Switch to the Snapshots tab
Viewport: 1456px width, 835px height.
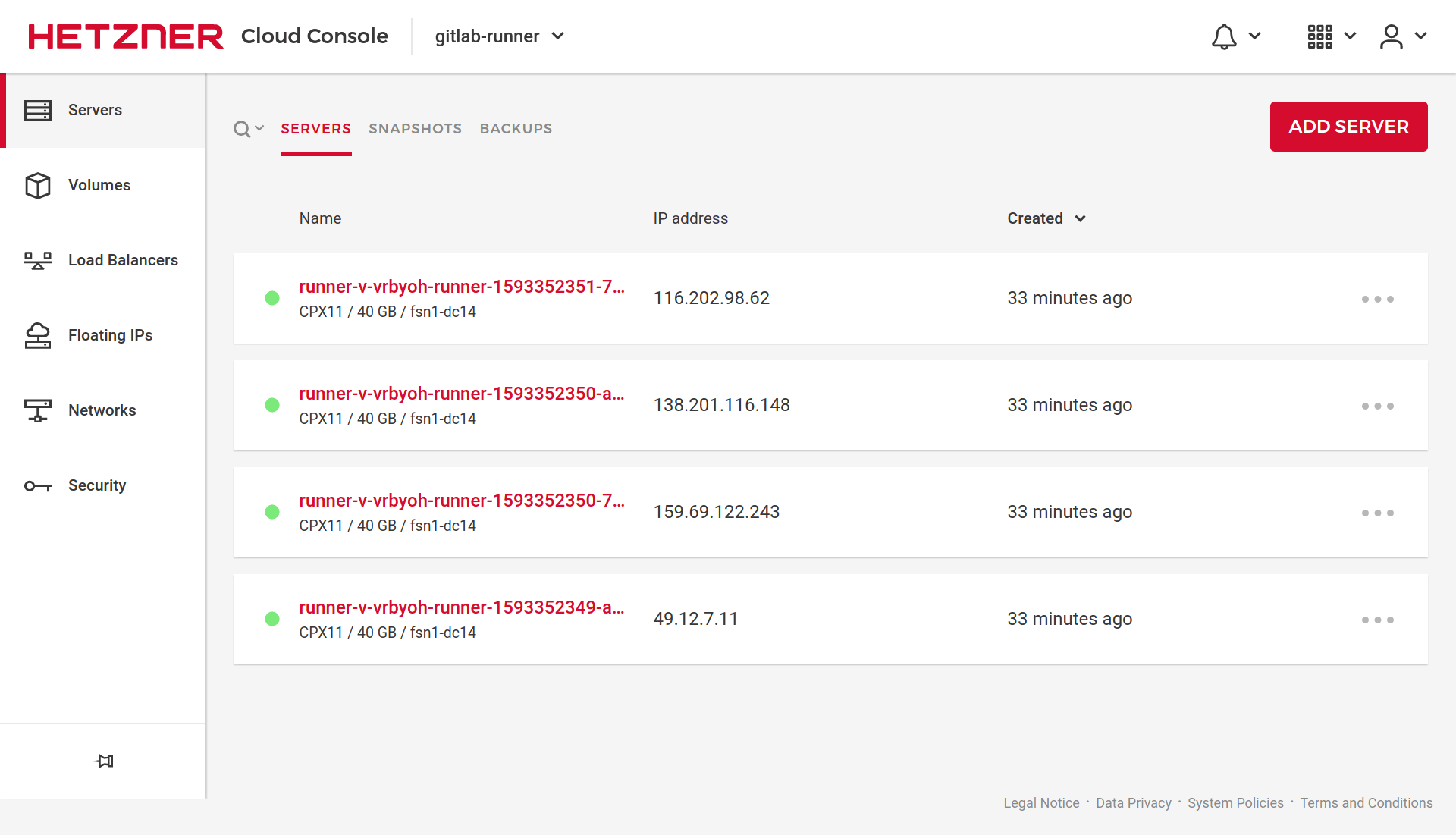[x=415, y=129]
